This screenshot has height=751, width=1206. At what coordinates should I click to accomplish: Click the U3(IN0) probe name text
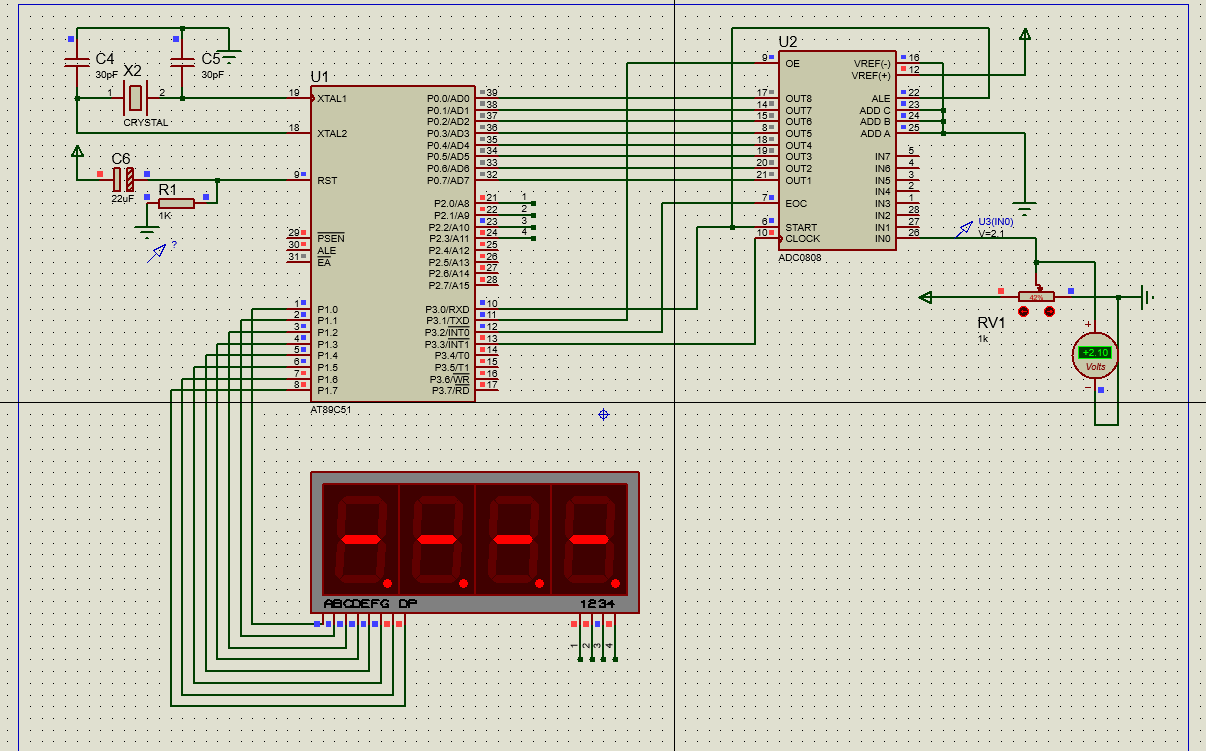[996, 221]
